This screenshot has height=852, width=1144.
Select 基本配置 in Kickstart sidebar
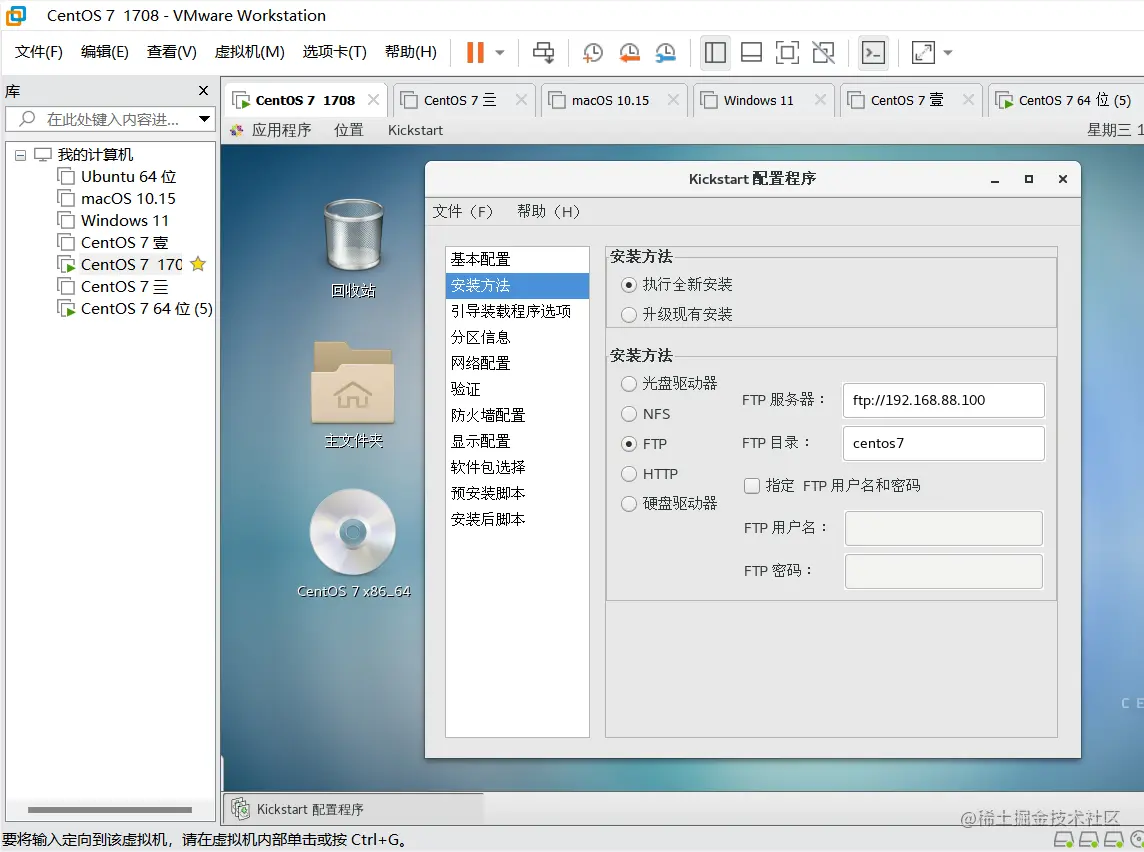tap(517, 259)
